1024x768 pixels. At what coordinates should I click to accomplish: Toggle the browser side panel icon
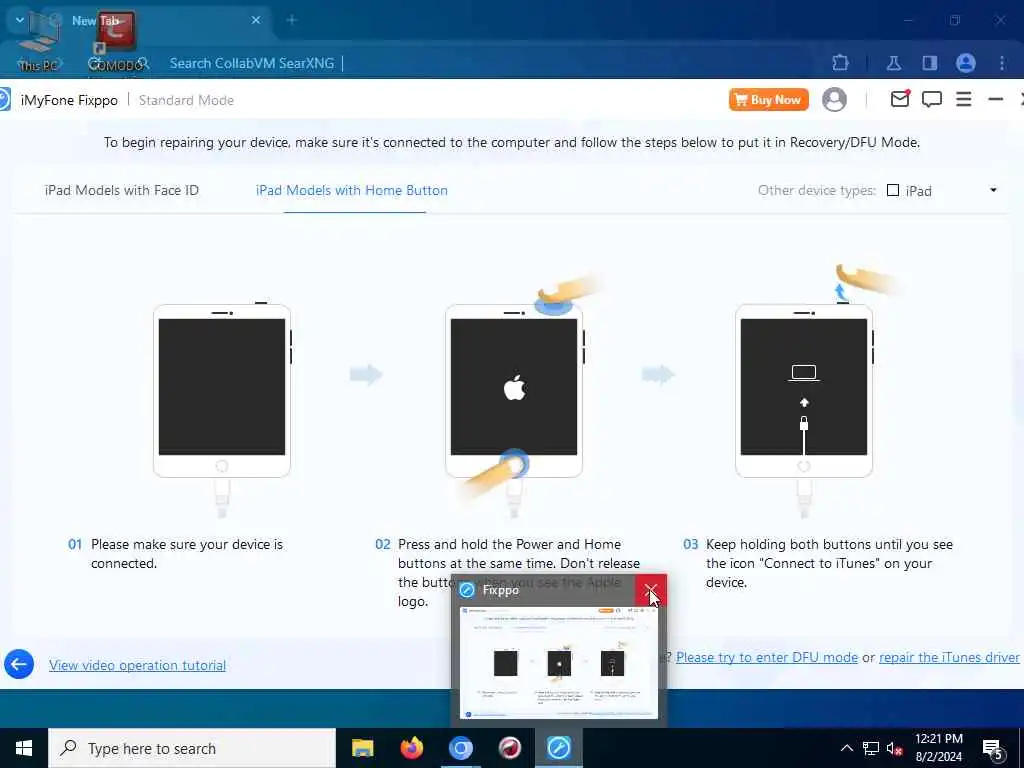click(x=929, y=63)
